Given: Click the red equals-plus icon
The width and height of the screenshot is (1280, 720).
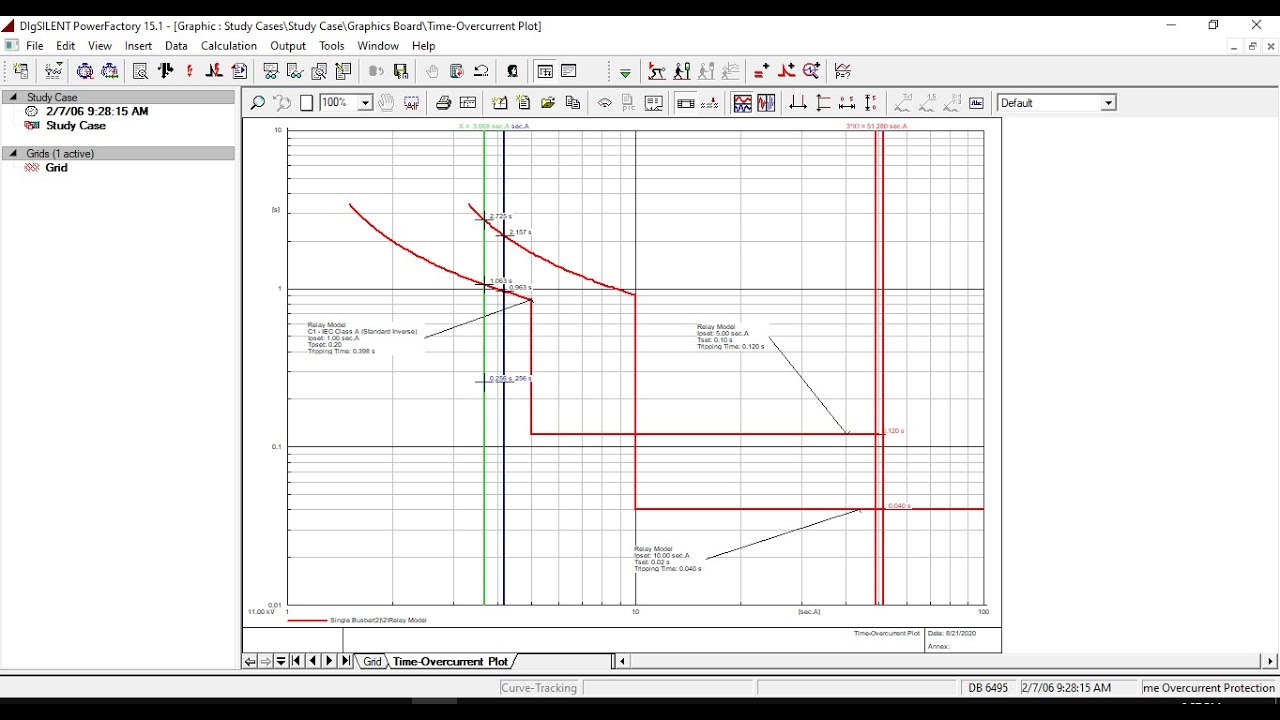Looking at the screenshot, I should pyautogui.click(x=762, y=71).
